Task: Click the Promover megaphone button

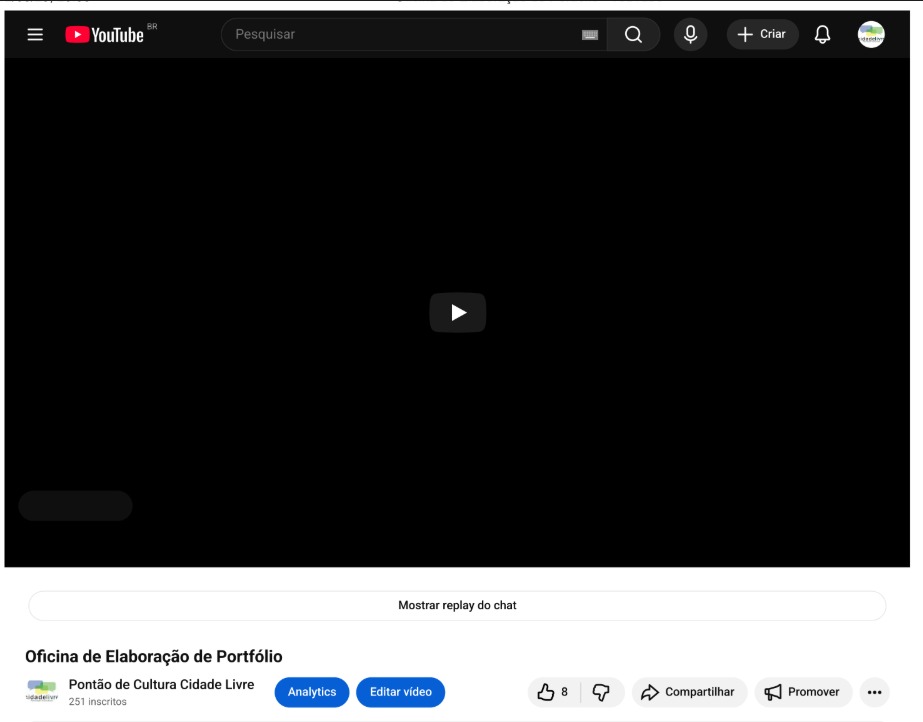Action: pyautogui.click(x=802, y=692)
